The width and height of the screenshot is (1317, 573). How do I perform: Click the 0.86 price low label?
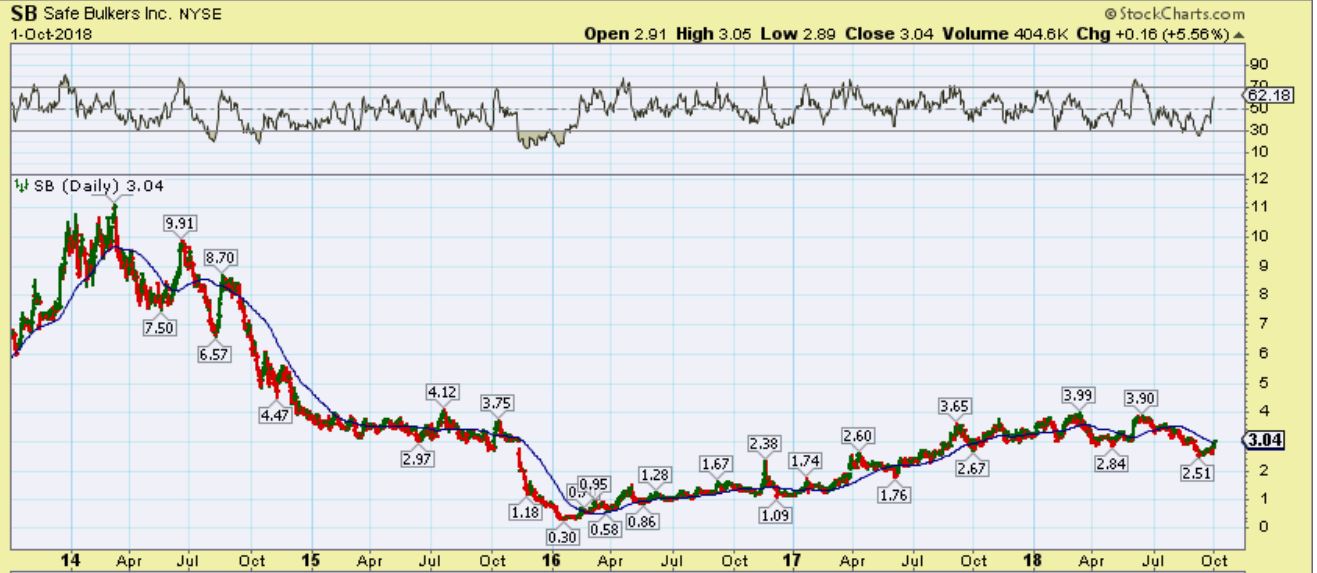click(x=642, y=520)
